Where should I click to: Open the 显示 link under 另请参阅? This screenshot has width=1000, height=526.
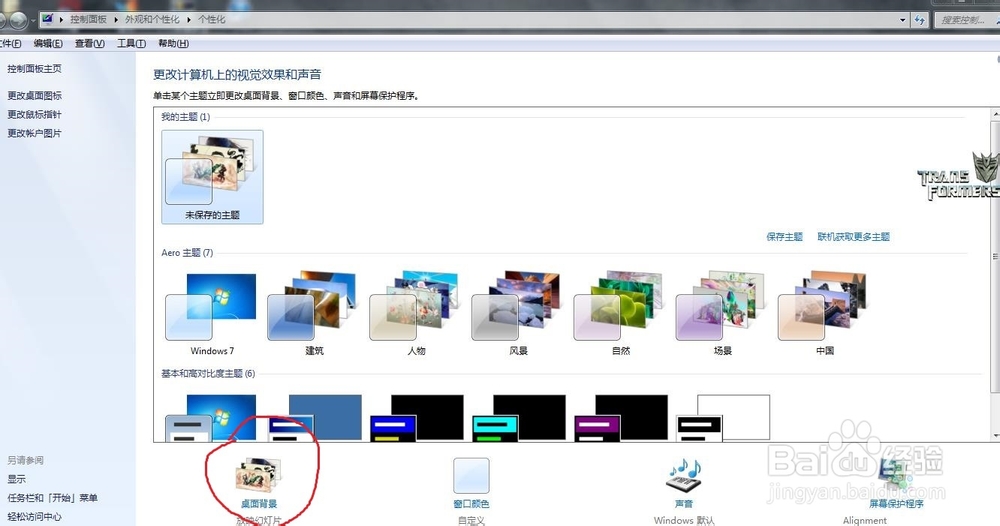coord(17,479)
